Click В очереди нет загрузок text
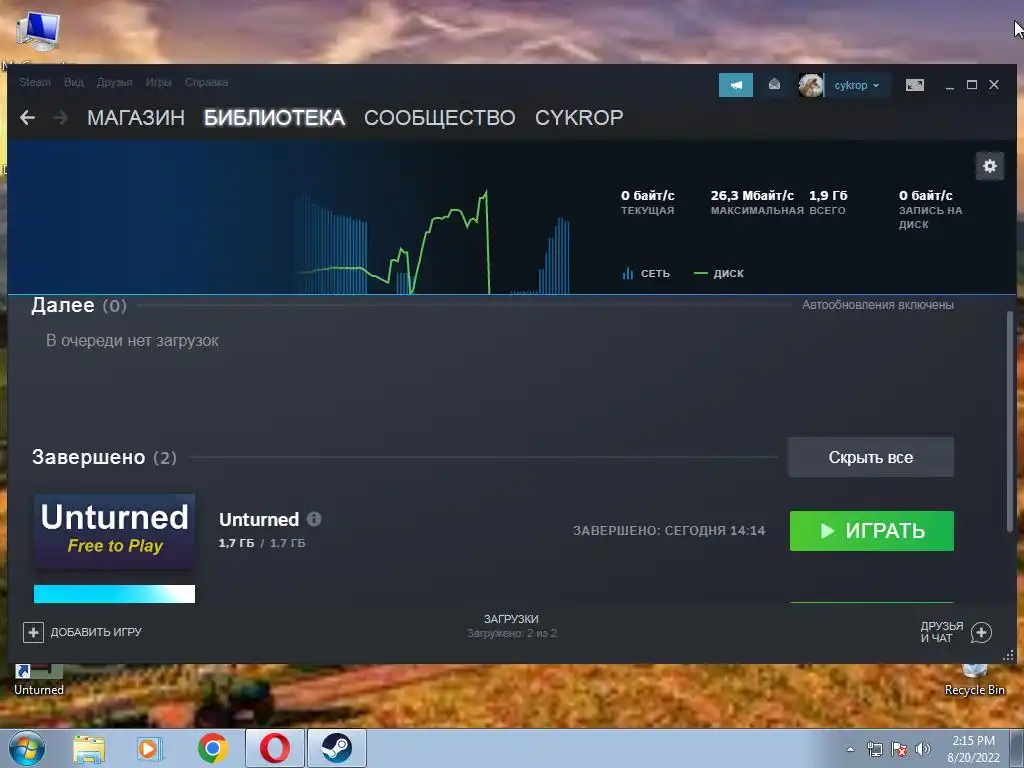This screenshot has height=768, width=1024. [132, 340]
